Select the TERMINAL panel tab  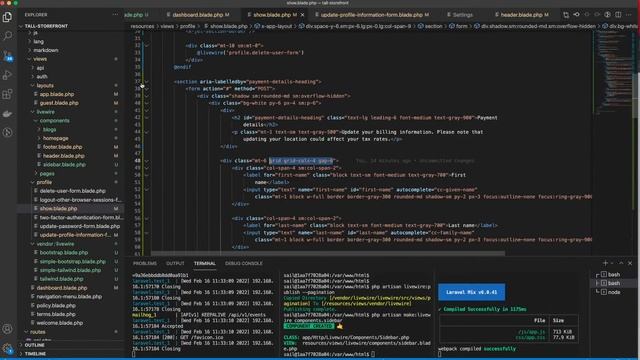pyautogui.click(x=204, y=263)
